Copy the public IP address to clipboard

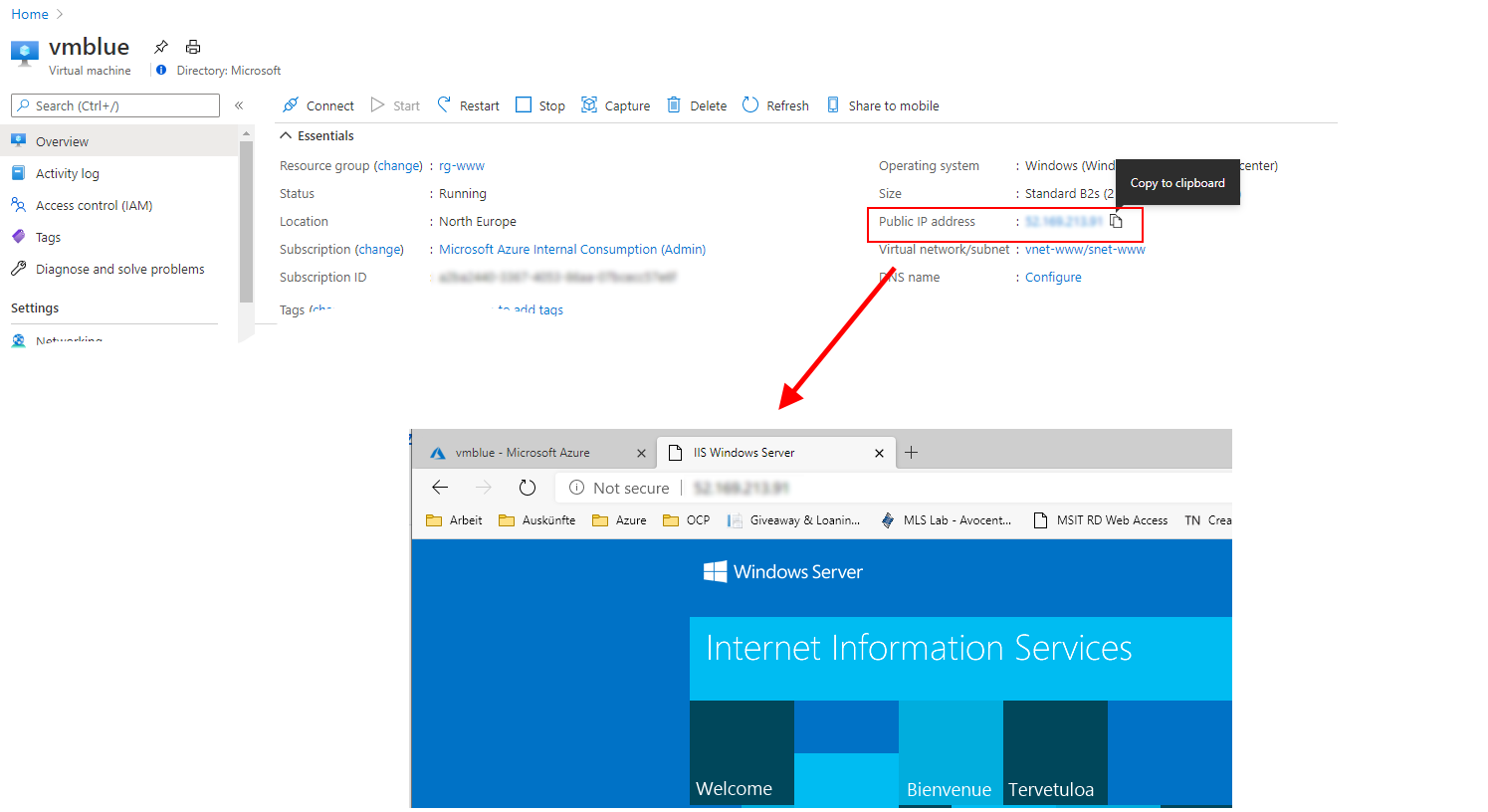point(1117,221)
